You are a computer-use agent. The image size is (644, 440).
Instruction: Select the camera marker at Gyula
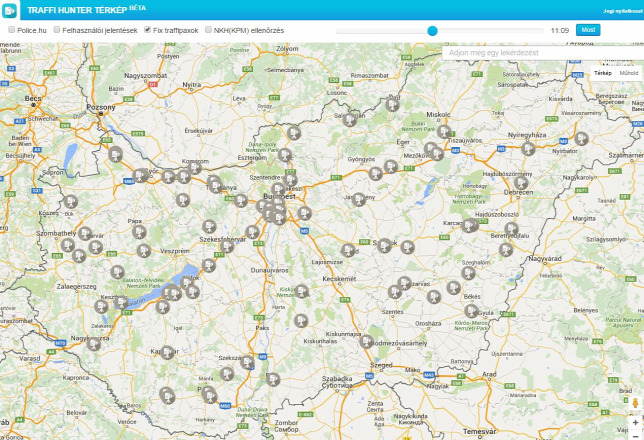click(x=472, y=311)
